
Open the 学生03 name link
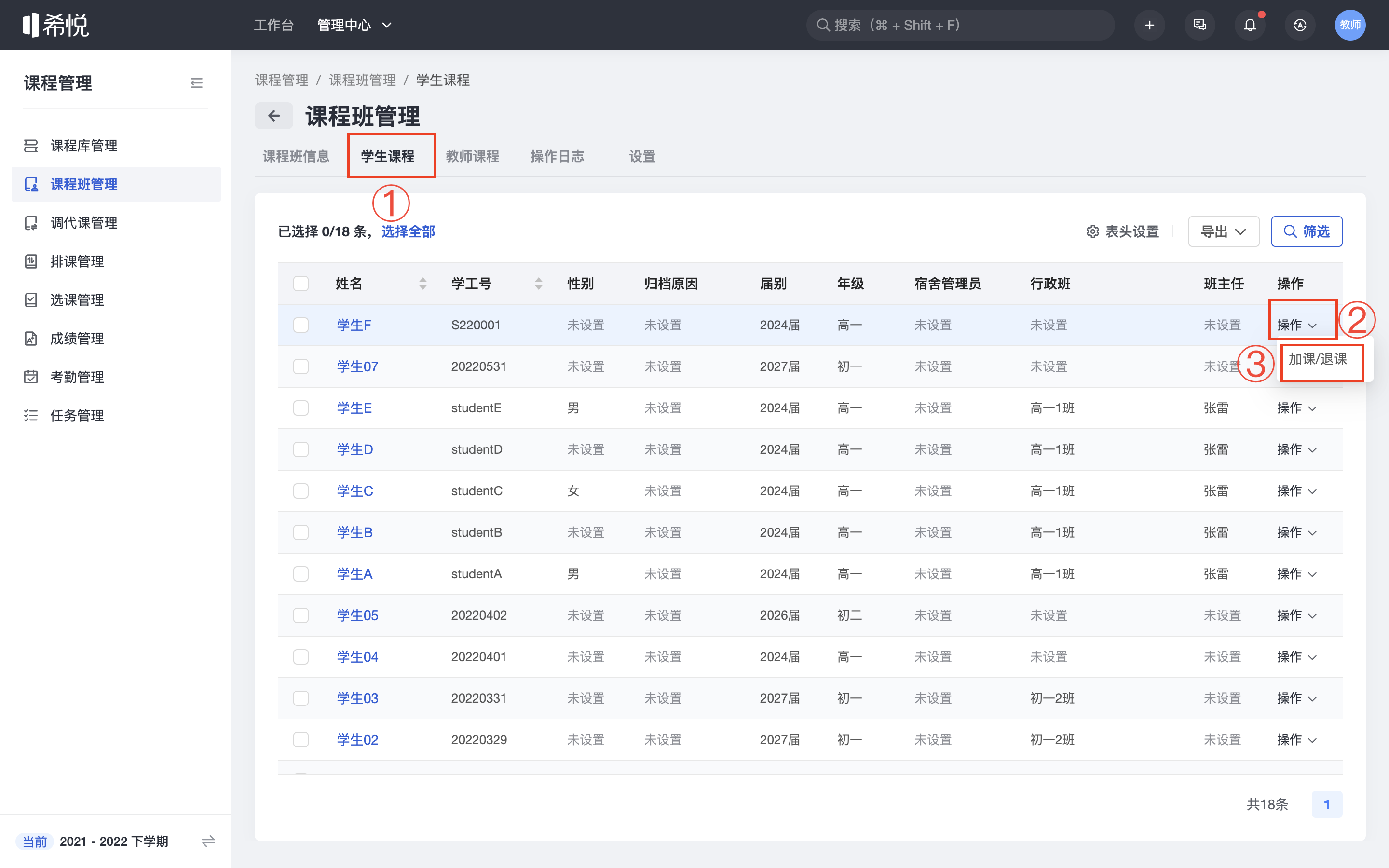pyautogui.click(x=357, y=698)
